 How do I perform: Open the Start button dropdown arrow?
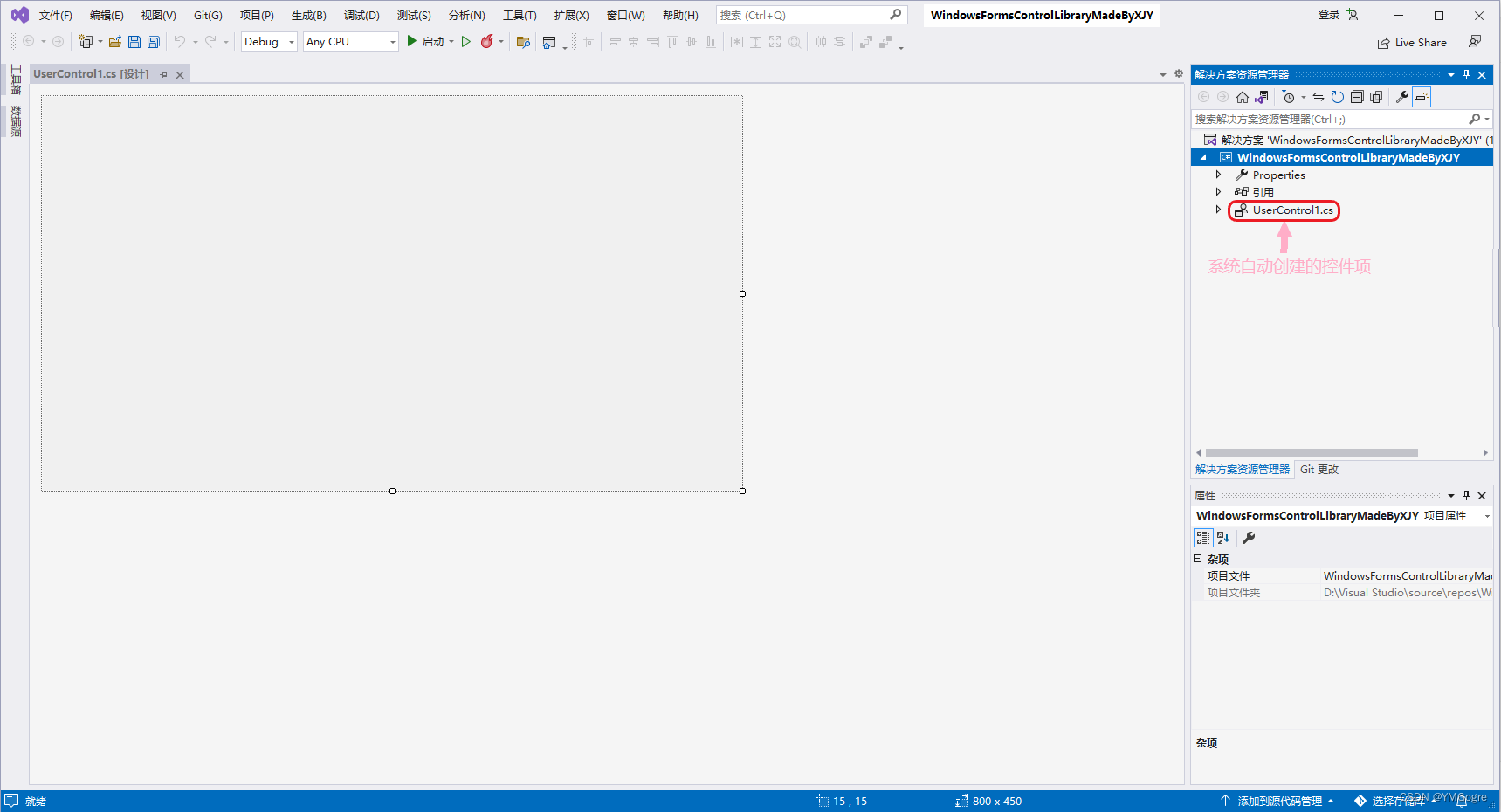click(451, 42)
